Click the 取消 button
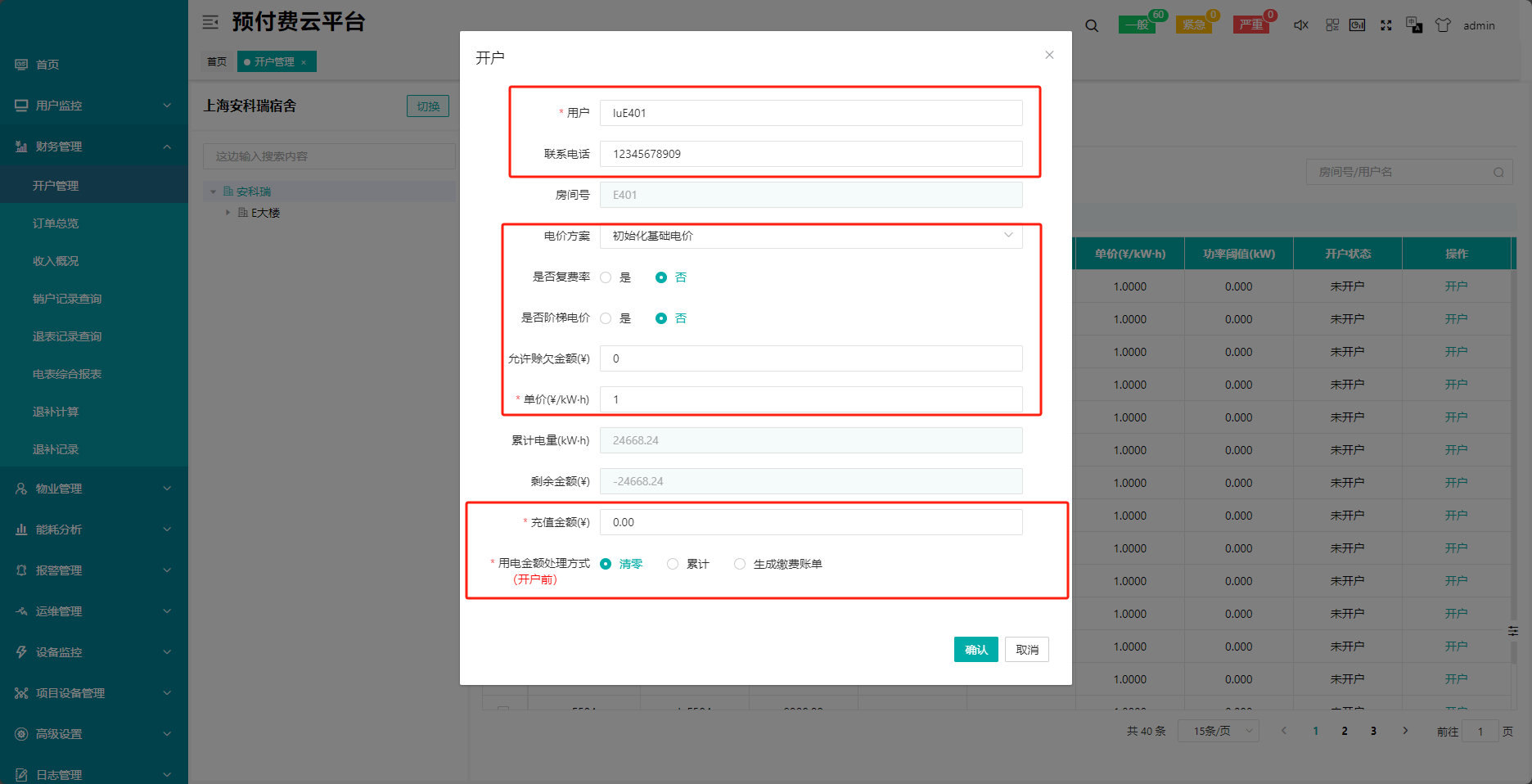The image size is (1532, 784). (1026, 650)
